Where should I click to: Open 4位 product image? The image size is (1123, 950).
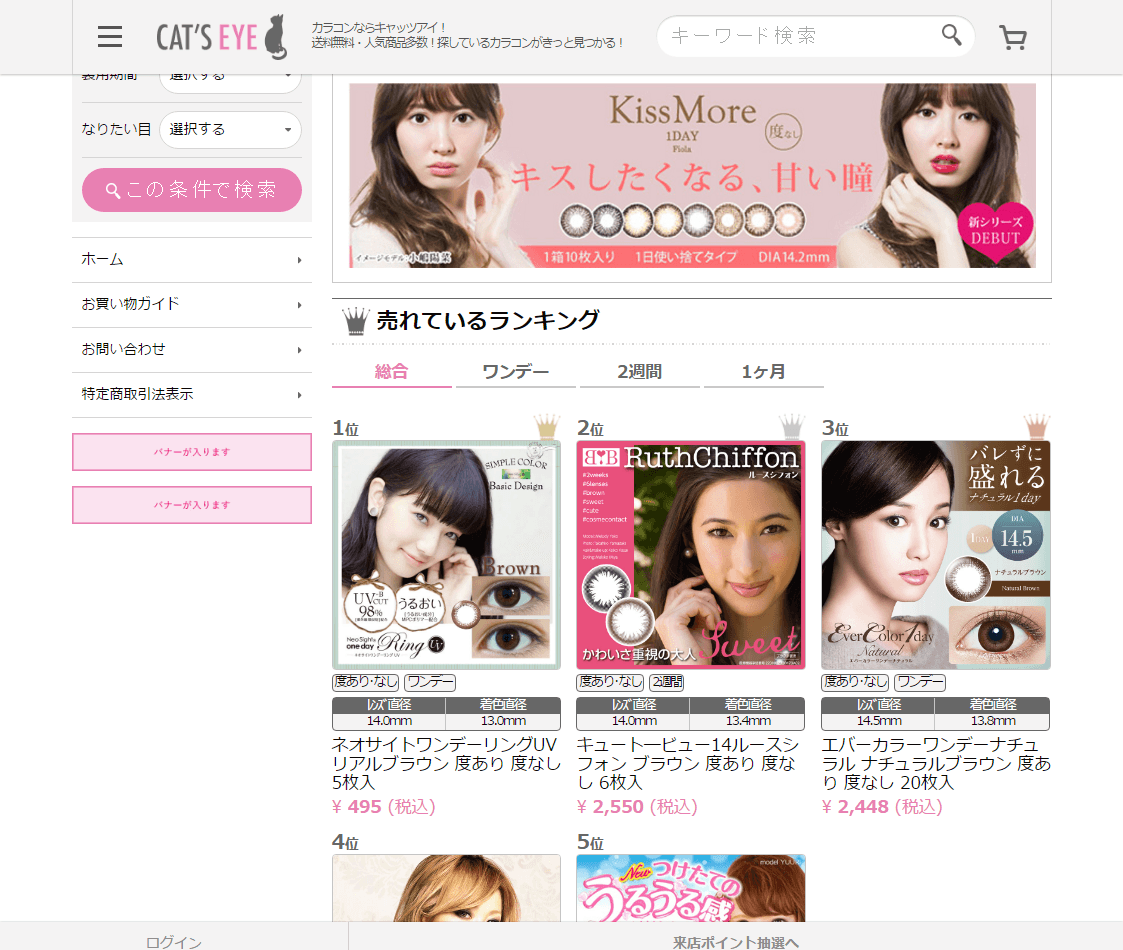(446, 888)
